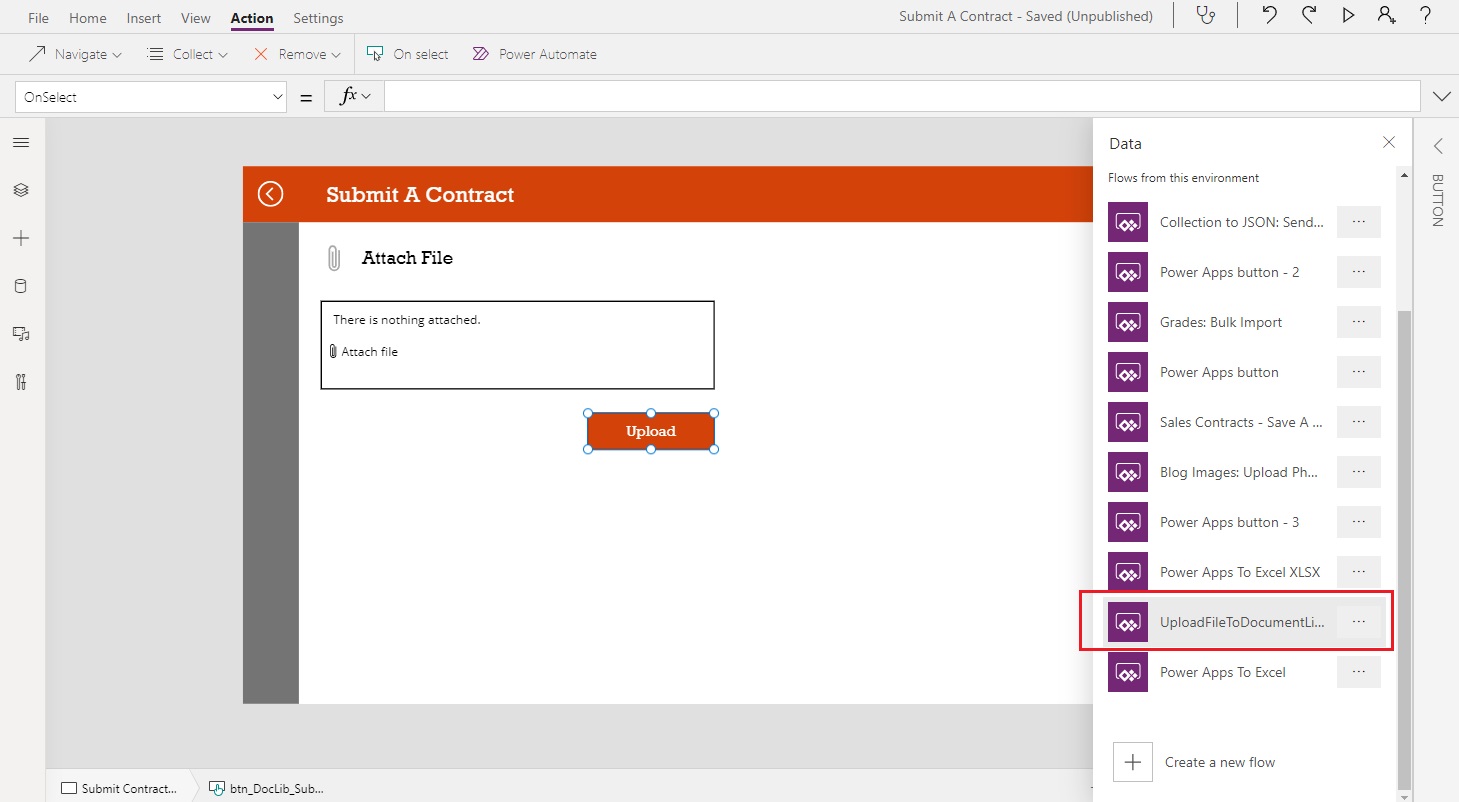Open the Settings menu item
Screen dimensions: 1459x802
318,17
